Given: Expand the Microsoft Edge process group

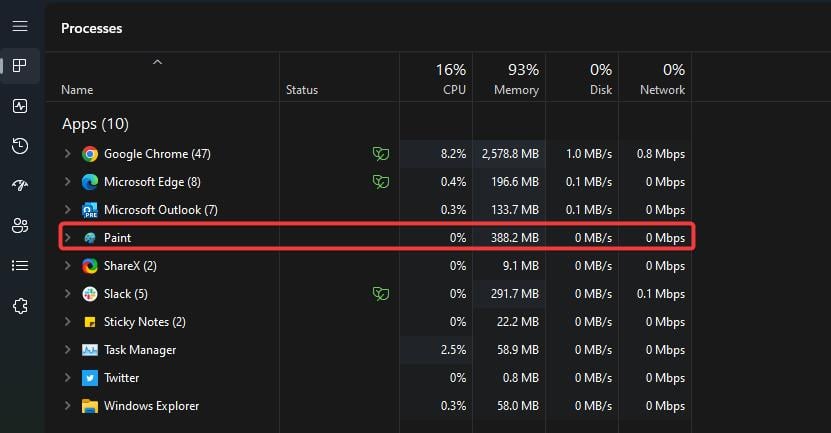Looking at the screenshot, I should click(x=67, y=182).
